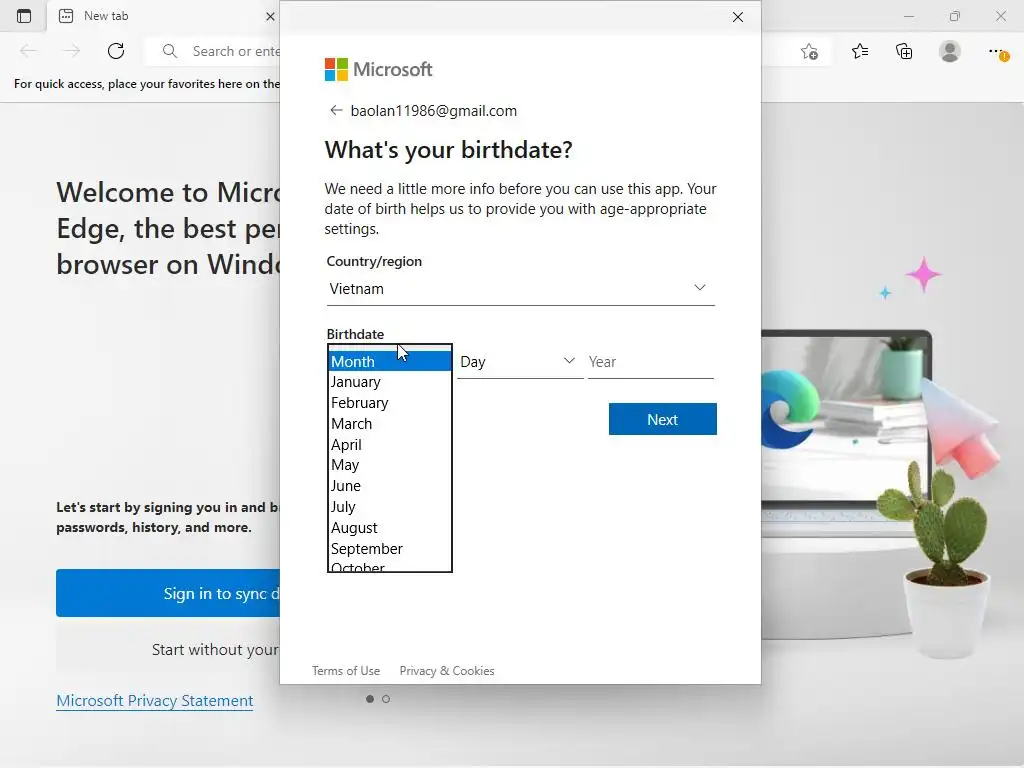
Task: Click the Next button
Action: coord(662,419)
